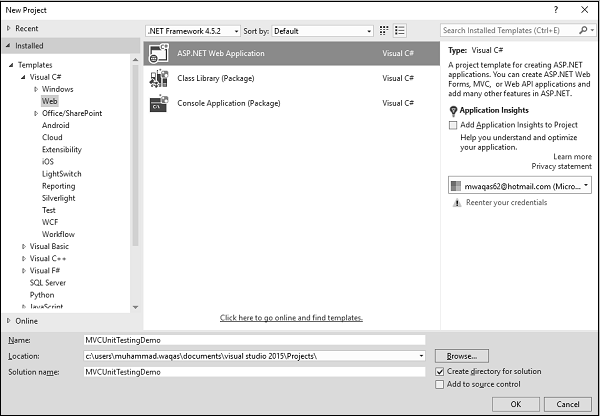Expand the Recent section
The image size is (600, 416).
[9, 28]
